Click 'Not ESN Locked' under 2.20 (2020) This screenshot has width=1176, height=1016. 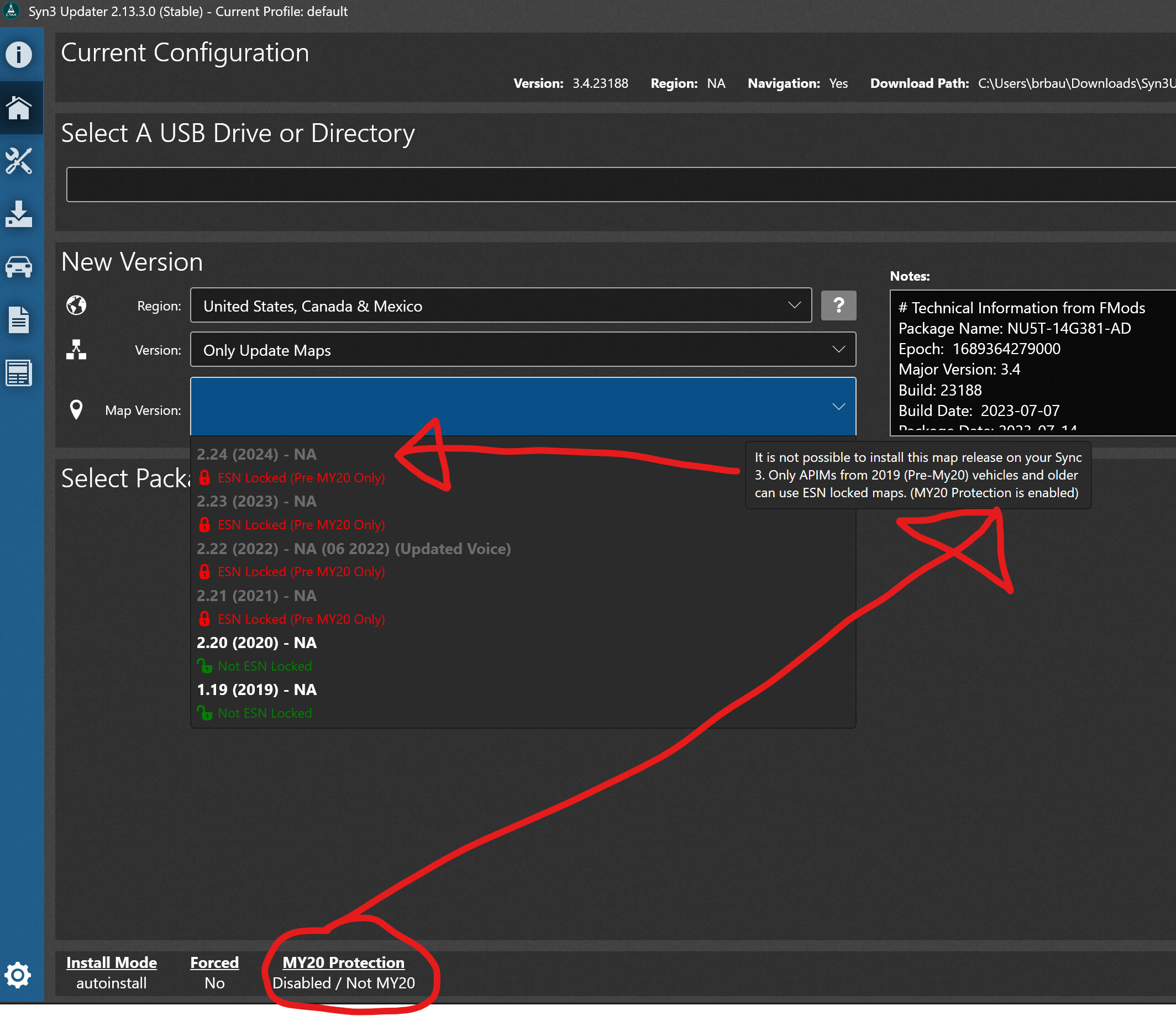(265, 666)
